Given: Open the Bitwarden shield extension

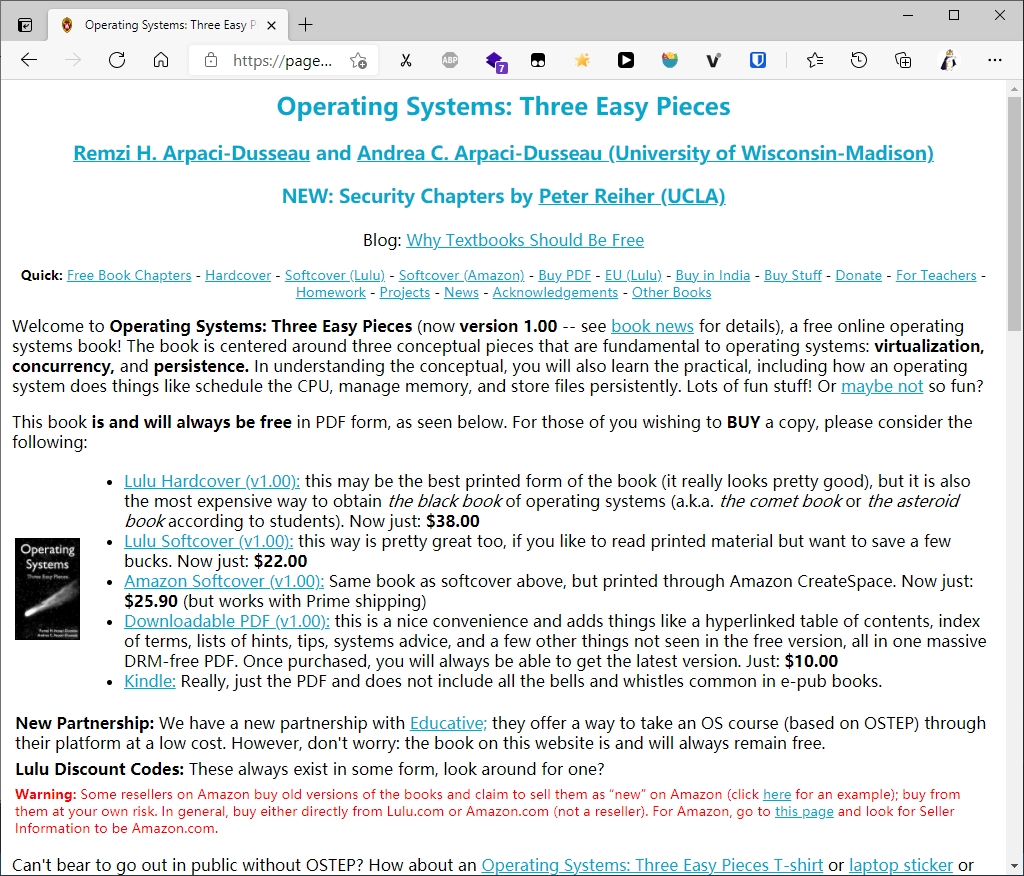Looking at the screenshot, I should 758,61.
